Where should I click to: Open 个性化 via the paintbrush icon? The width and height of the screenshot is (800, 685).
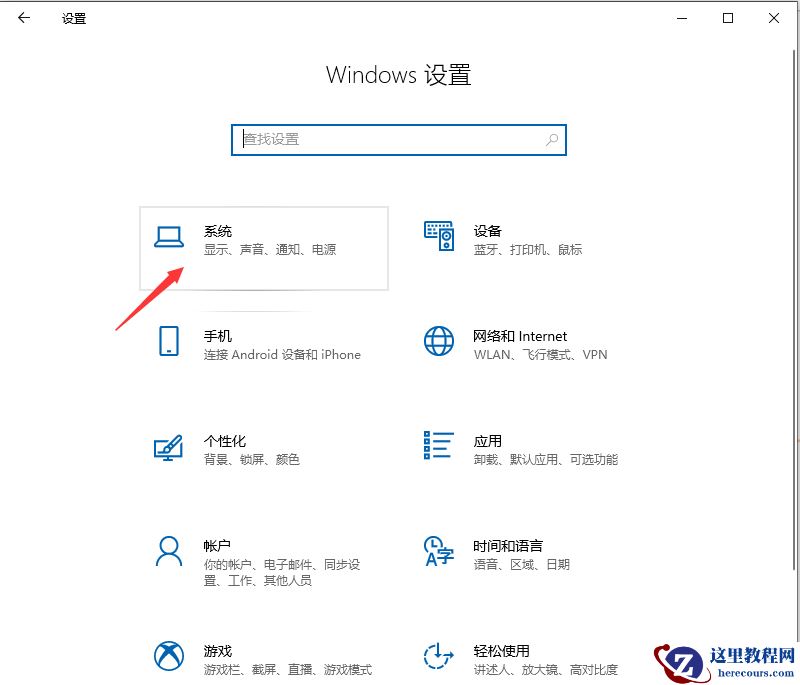(x=168, y=449)
